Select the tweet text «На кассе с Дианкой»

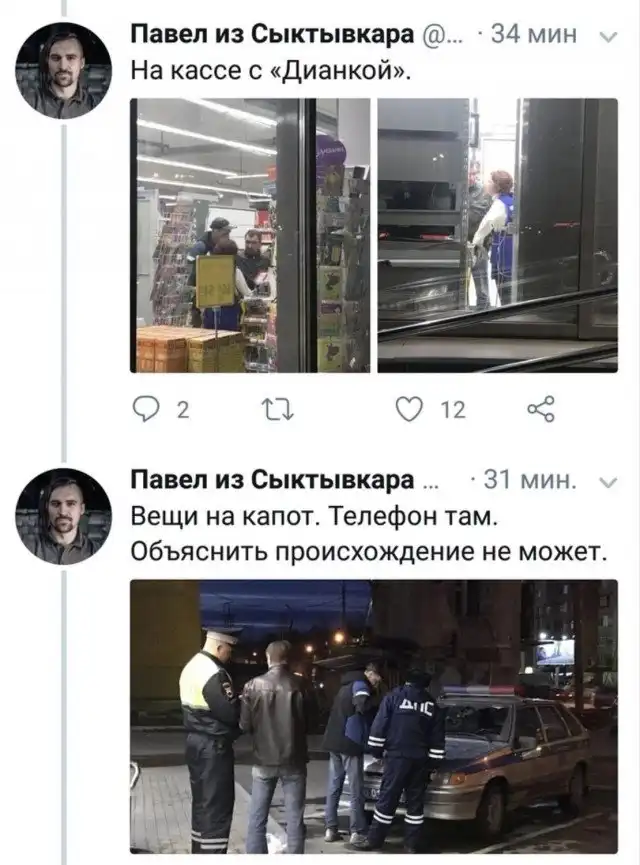click(271, 71)
